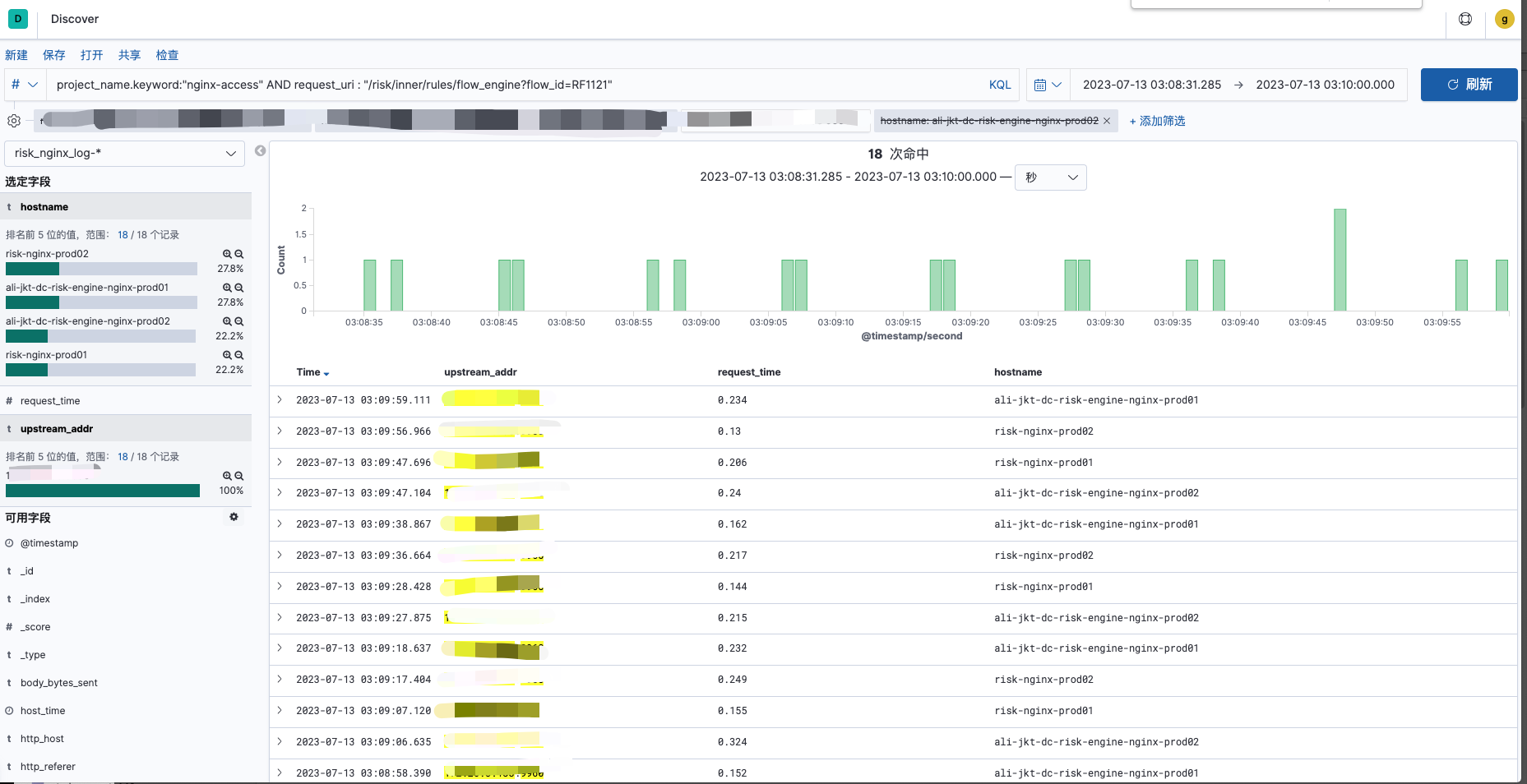1527x784 pixels.
Task: Filter for risk-nginx-prod01 with plus magnifier
Action: (x=227, y=356)
